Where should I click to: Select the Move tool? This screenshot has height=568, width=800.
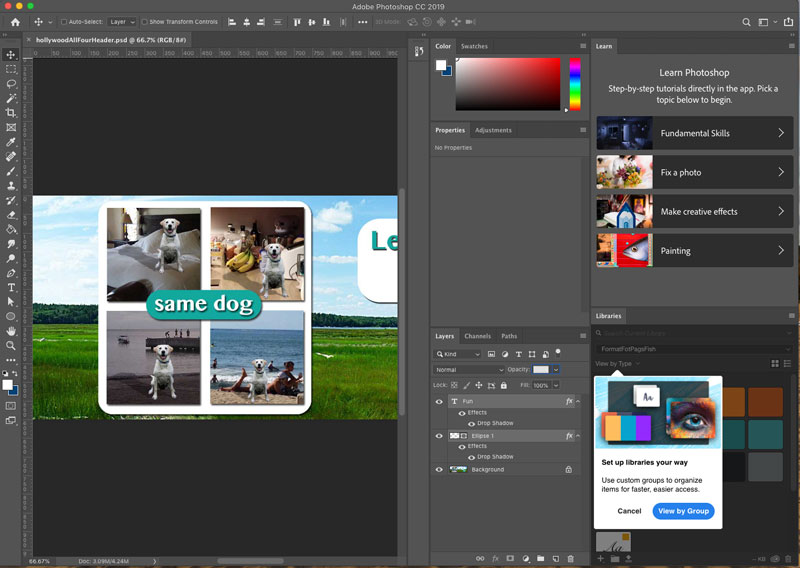click(x=11, y=54)
